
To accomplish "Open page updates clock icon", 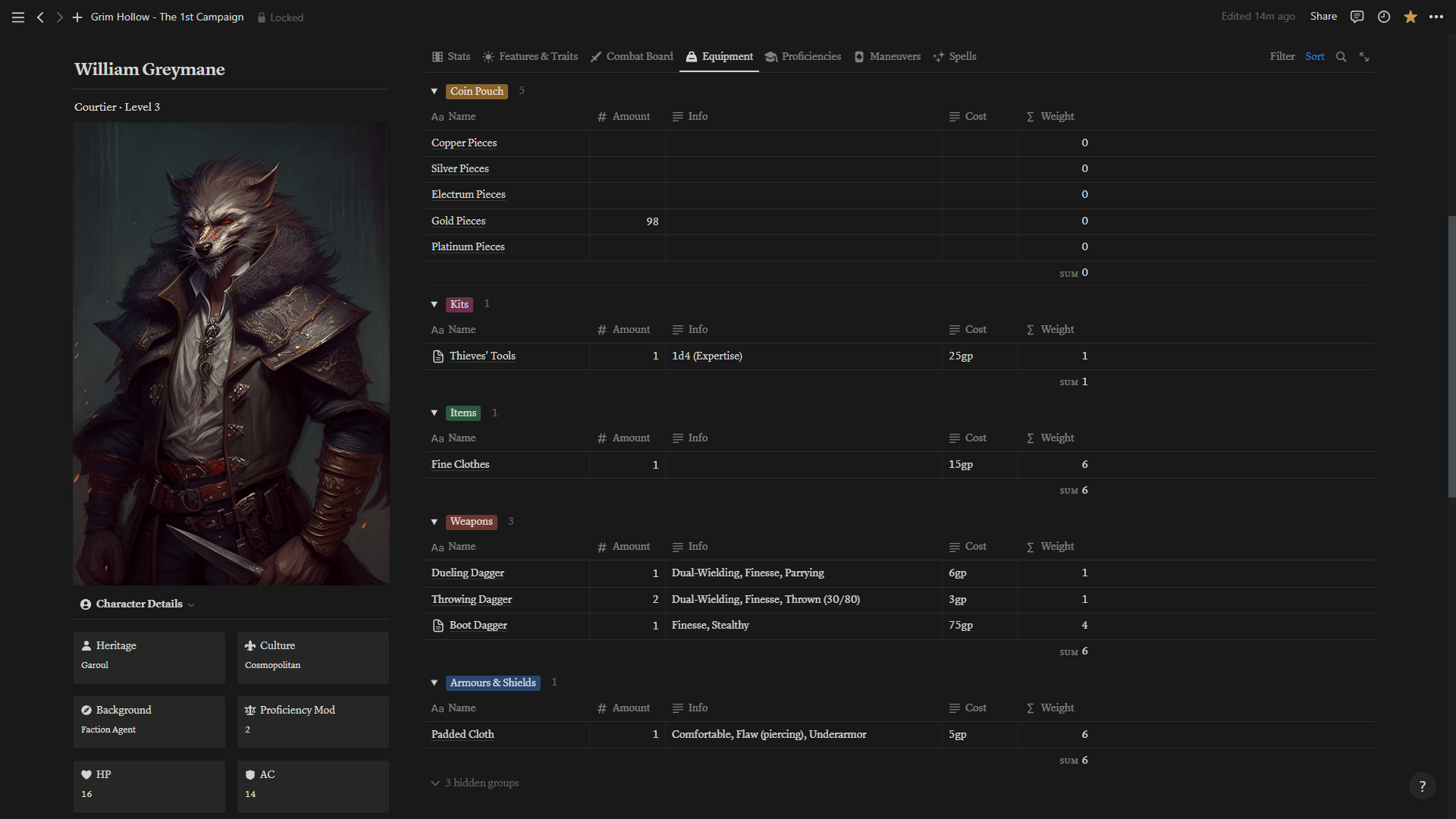I will click(1383, 17).
